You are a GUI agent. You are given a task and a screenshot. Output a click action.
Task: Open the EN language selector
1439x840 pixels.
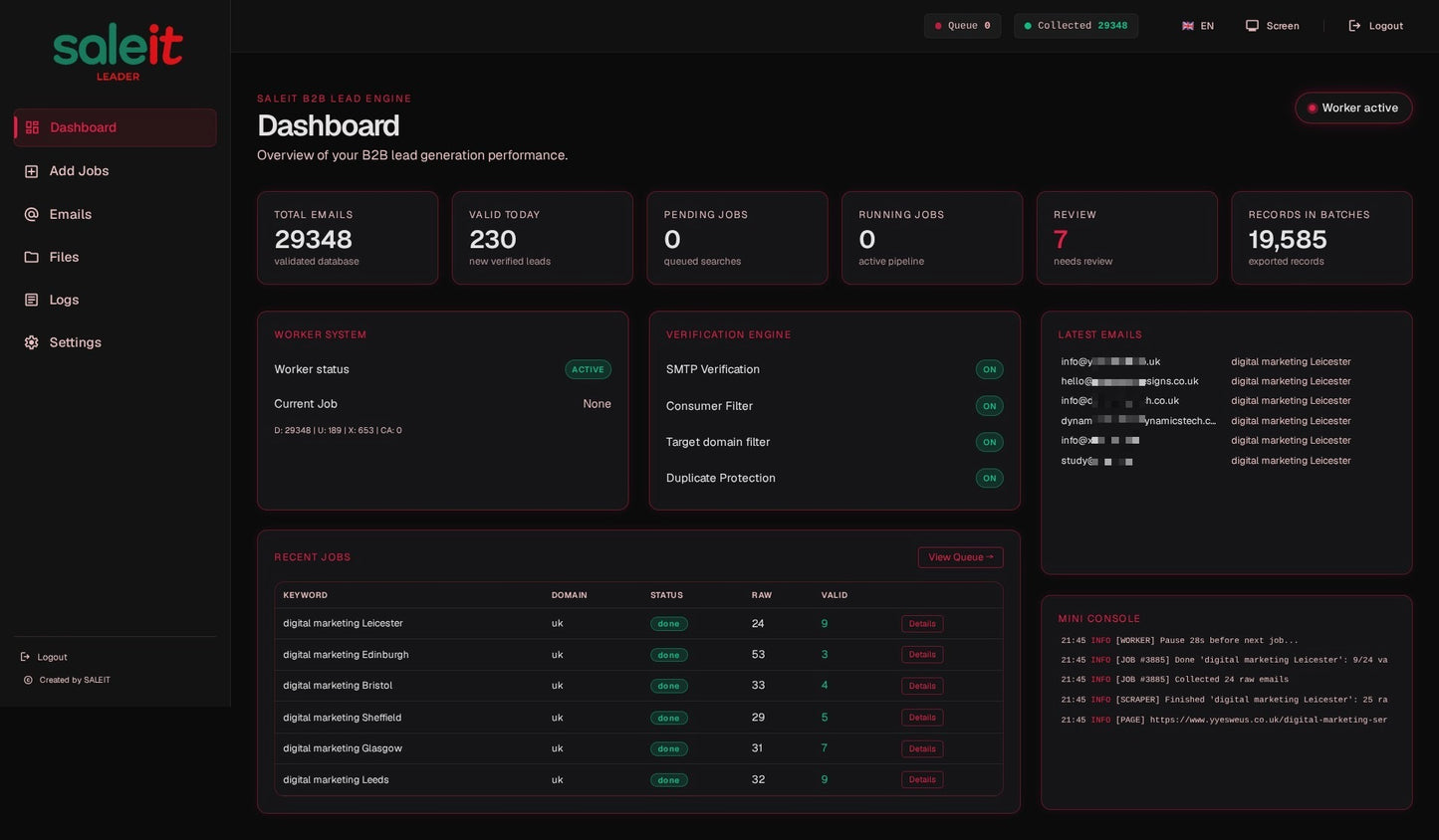pos(1198,26)
